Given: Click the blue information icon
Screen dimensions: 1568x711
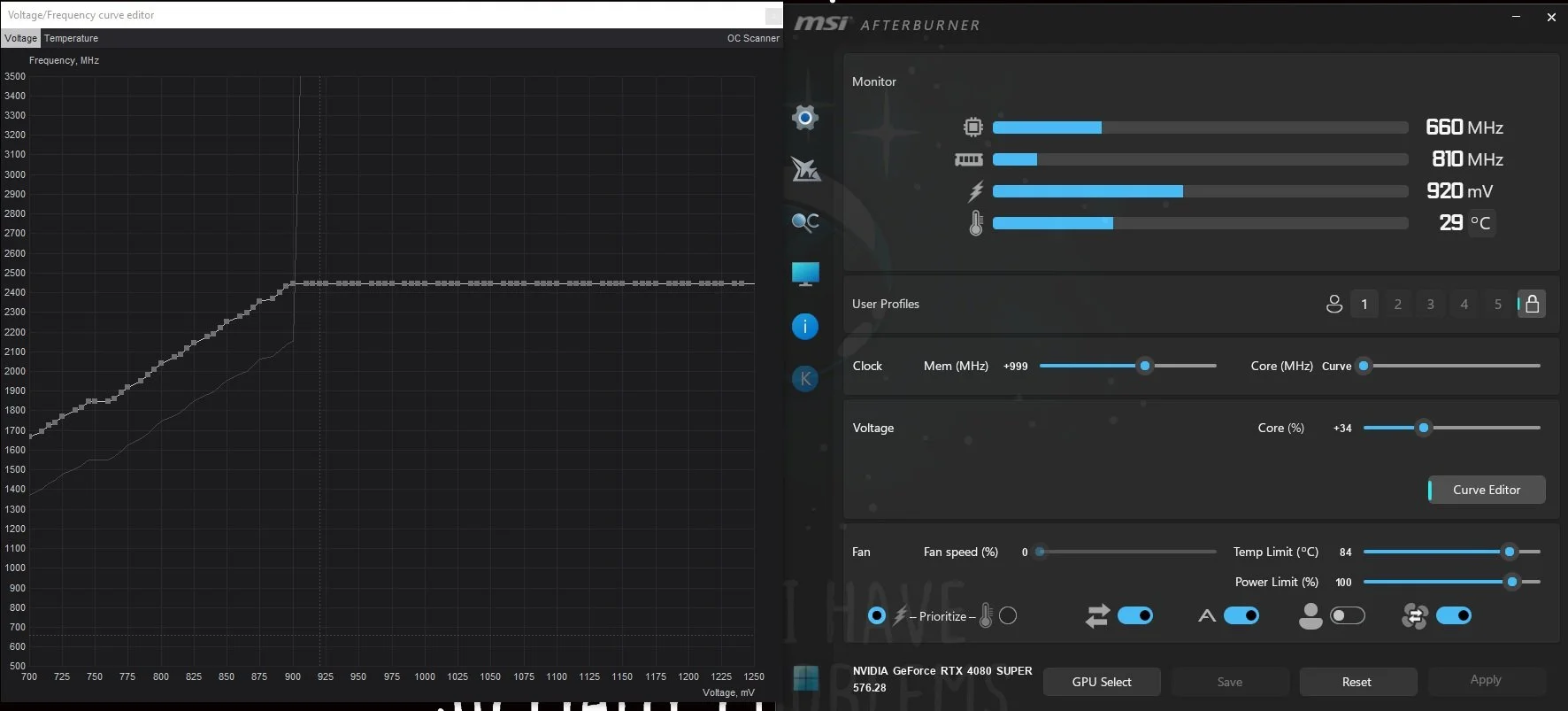Looking at the screenshot, I should tap(805, 327).
